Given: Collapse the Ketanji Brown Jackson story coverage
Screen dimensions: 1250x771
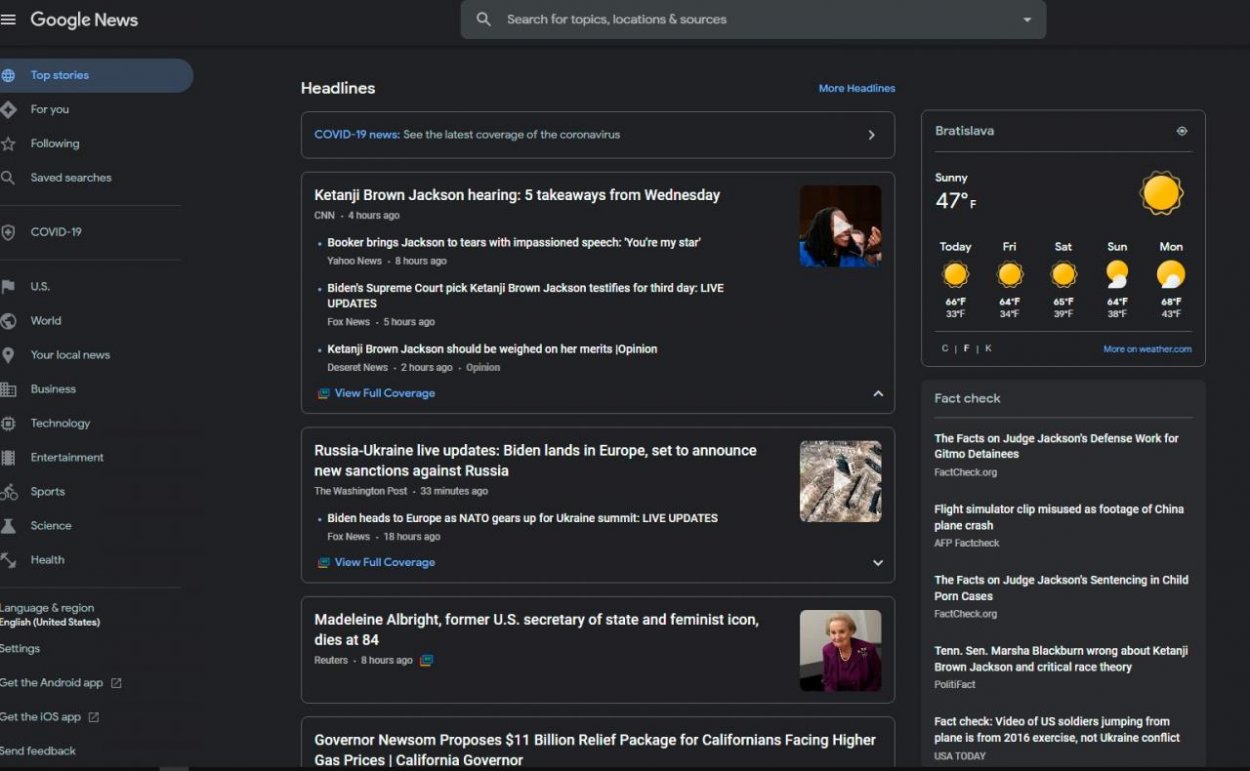Looking at the screenshot, I should point(878,393).
